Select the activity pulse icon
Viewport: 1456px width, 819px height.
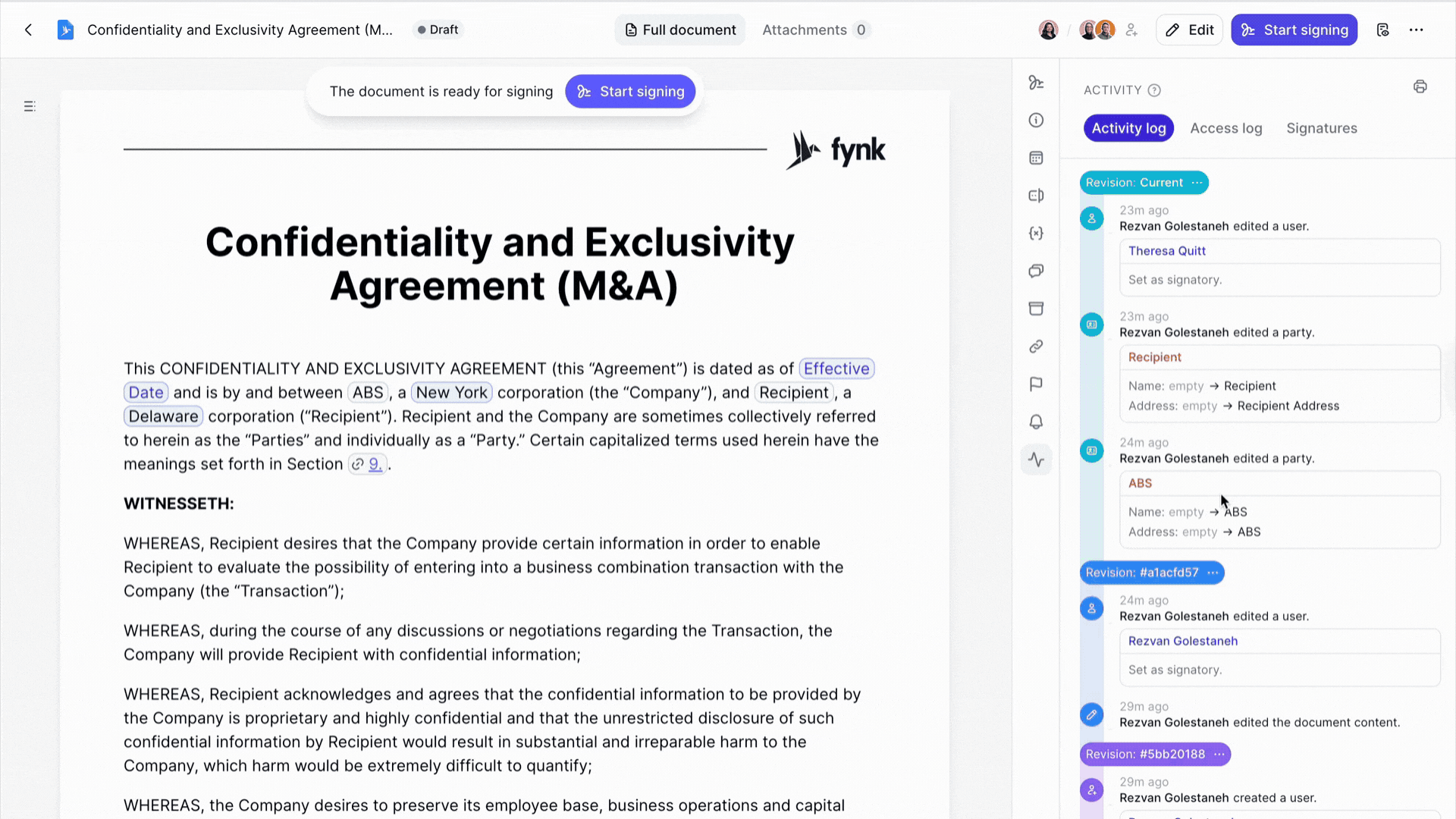coord(1036,459)
